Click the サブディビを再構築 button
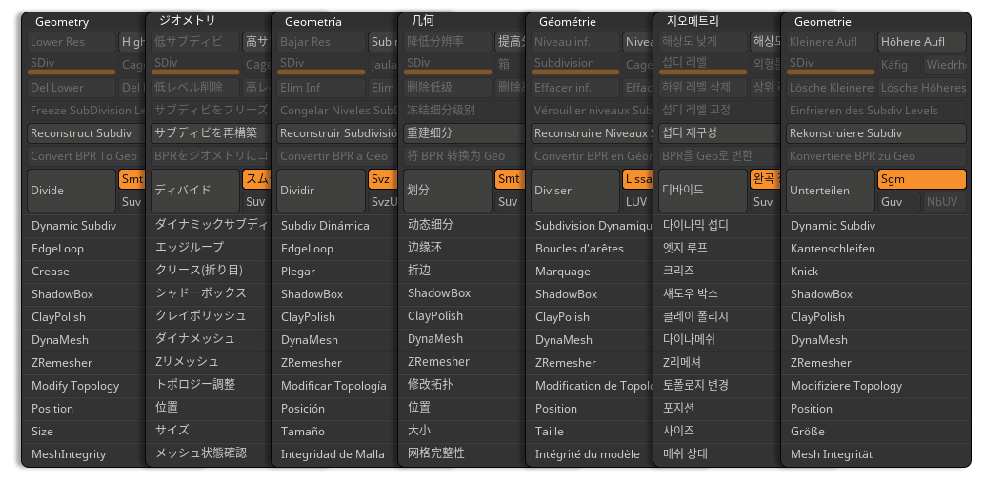The image size is (996, 485). pyautogui.click(x=212, y=133)
